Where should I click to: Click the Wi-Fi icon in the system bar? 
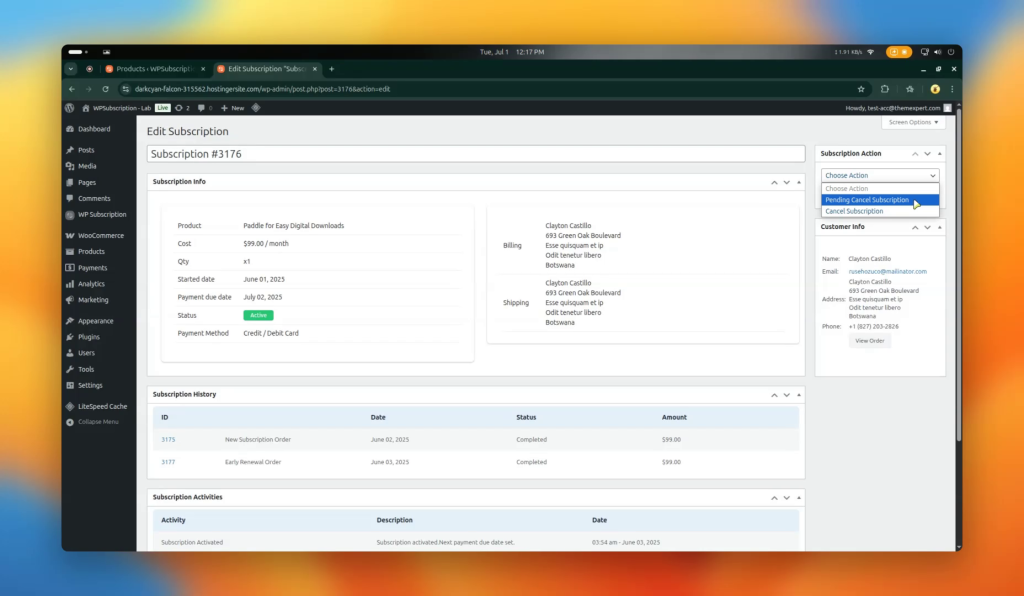click(x=871, y=52)
